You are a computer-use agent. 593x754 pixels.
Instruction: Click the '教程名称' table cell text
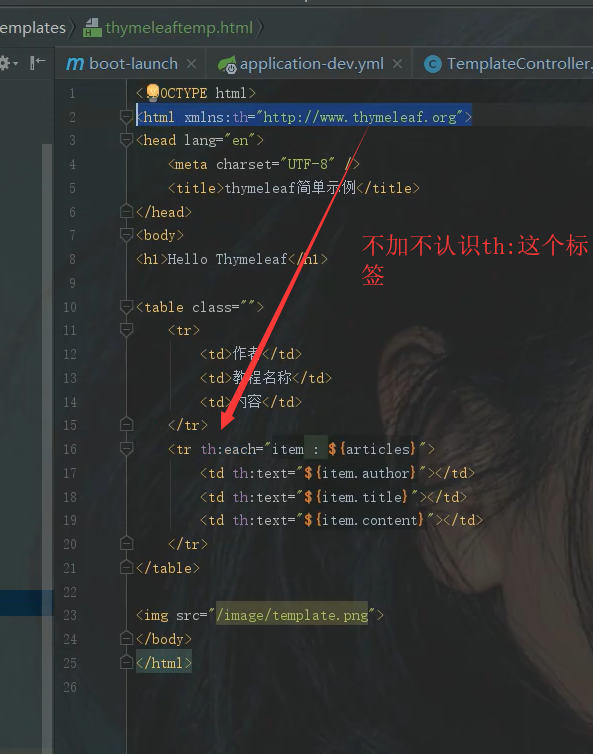pyautogui.click(x=262, y=378)
